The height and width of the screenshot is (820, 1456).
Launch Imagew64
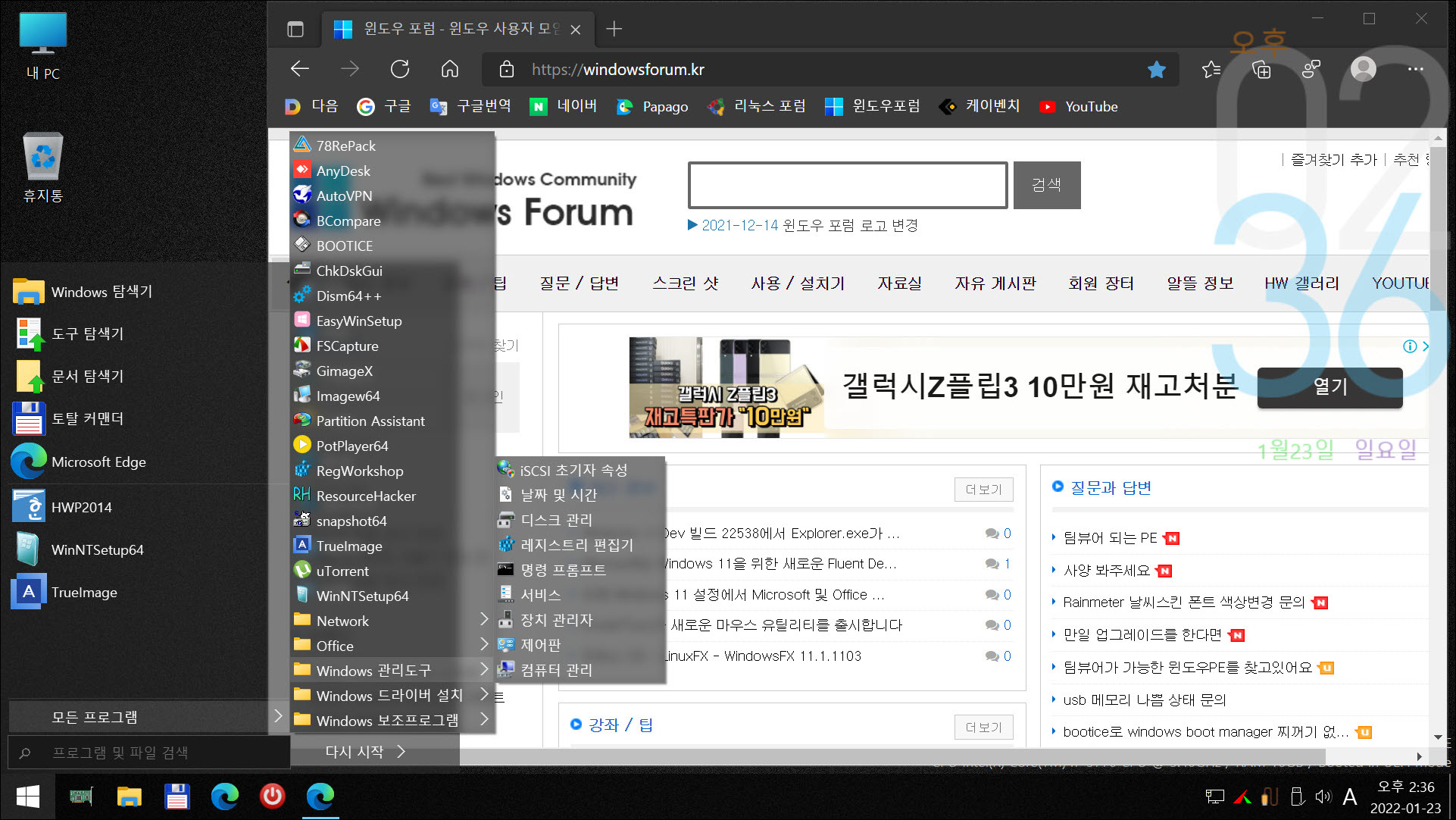(392, 396)
